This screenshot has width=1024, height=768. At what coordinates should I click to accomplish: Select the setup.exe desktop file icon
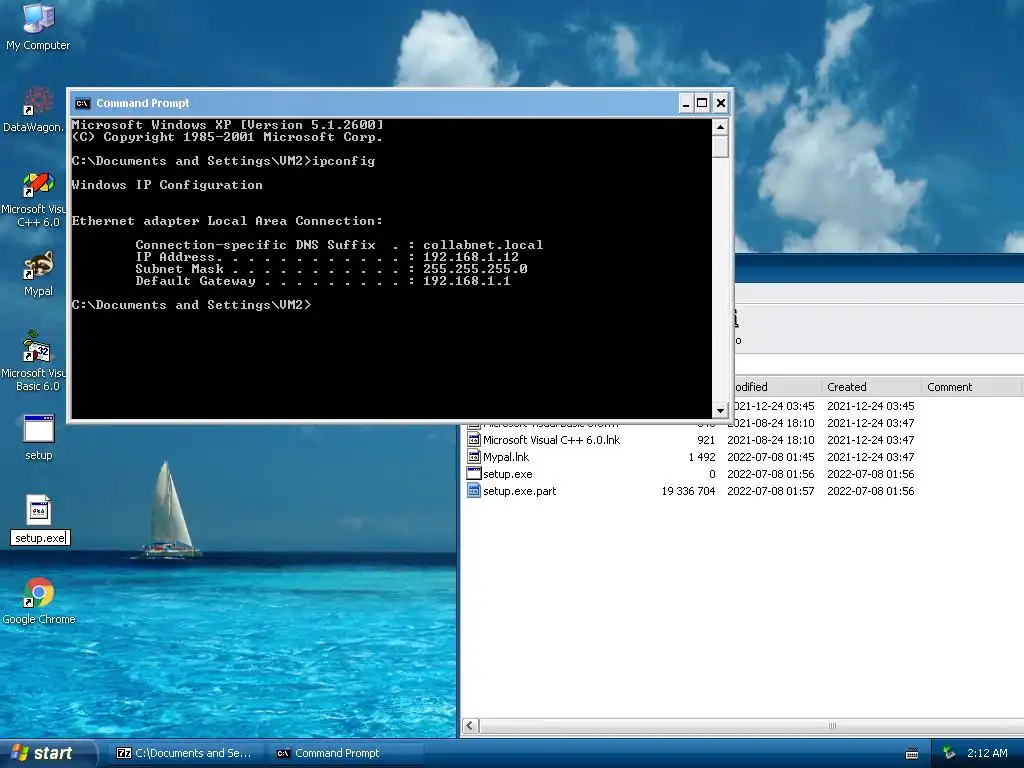(39, 510)
